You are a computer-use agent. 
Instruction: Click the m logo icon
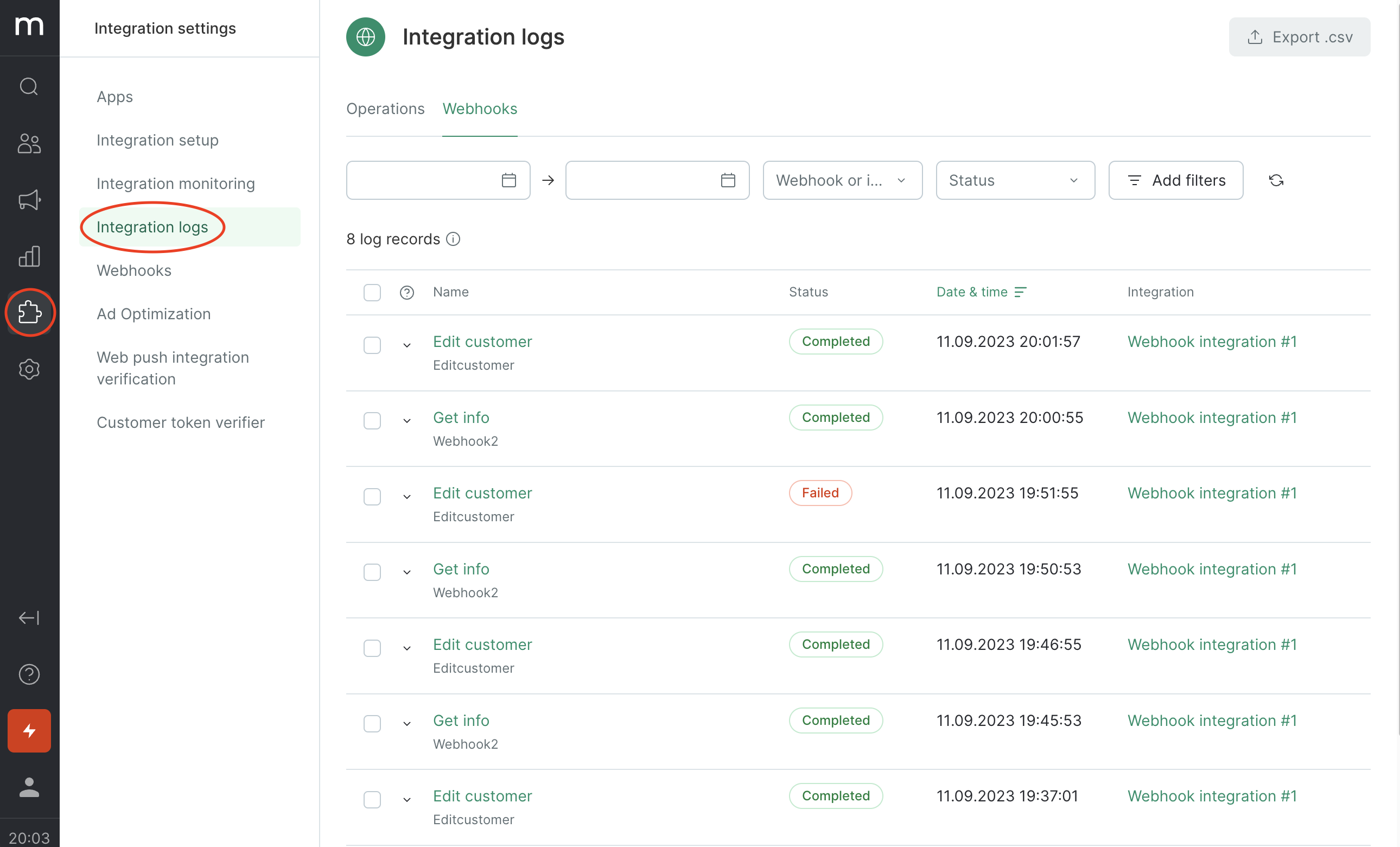tap(29, 26)
